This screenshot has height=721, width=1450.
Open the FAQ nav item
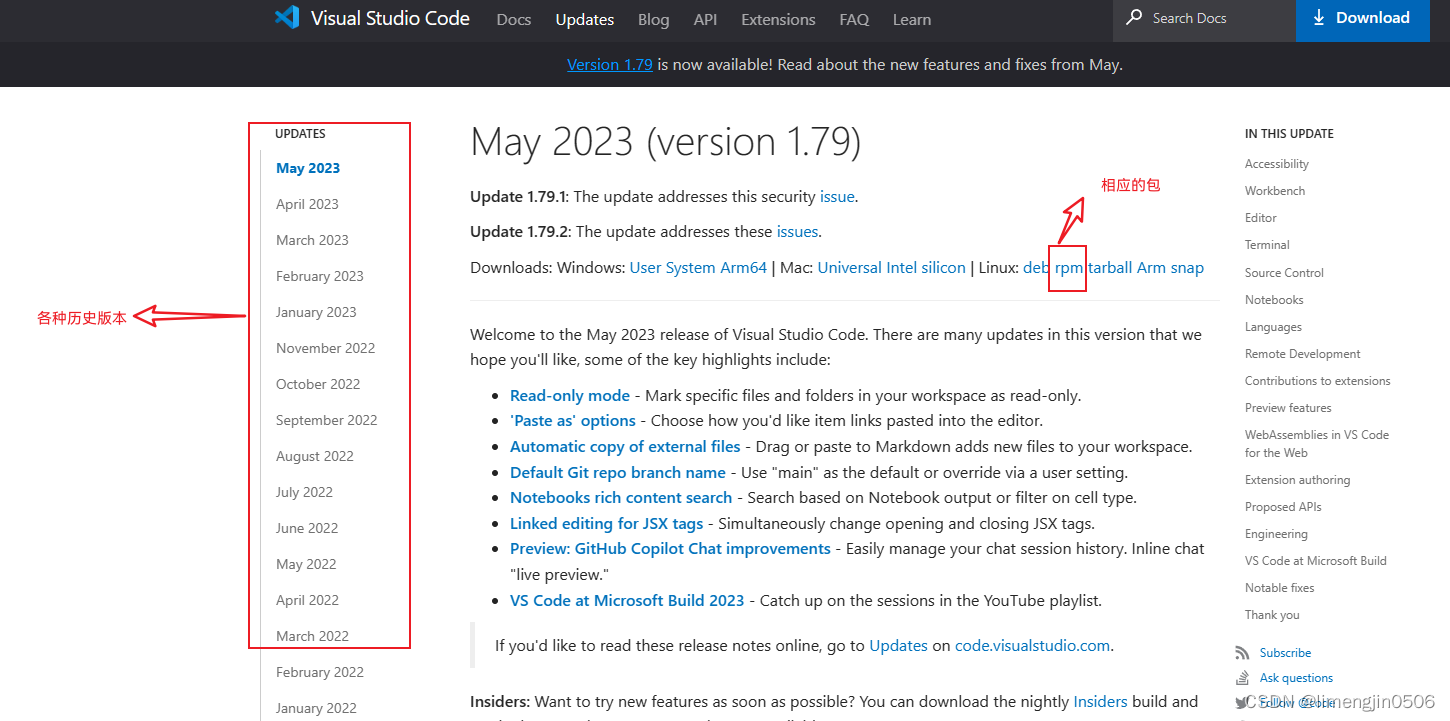point(854,19)
